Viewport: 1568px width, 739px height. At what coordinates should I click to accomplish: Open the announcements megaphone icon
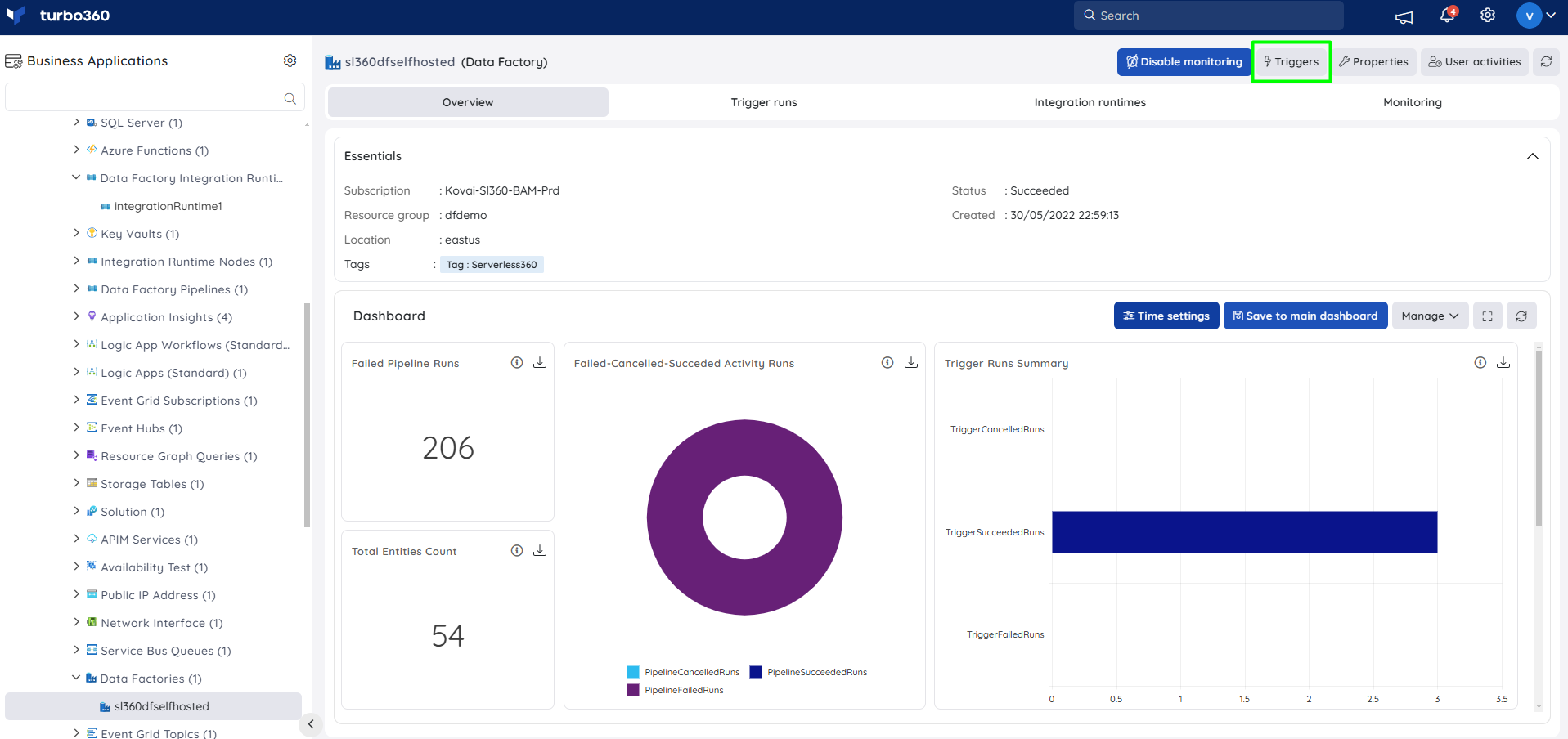[x=1404, y=16]
